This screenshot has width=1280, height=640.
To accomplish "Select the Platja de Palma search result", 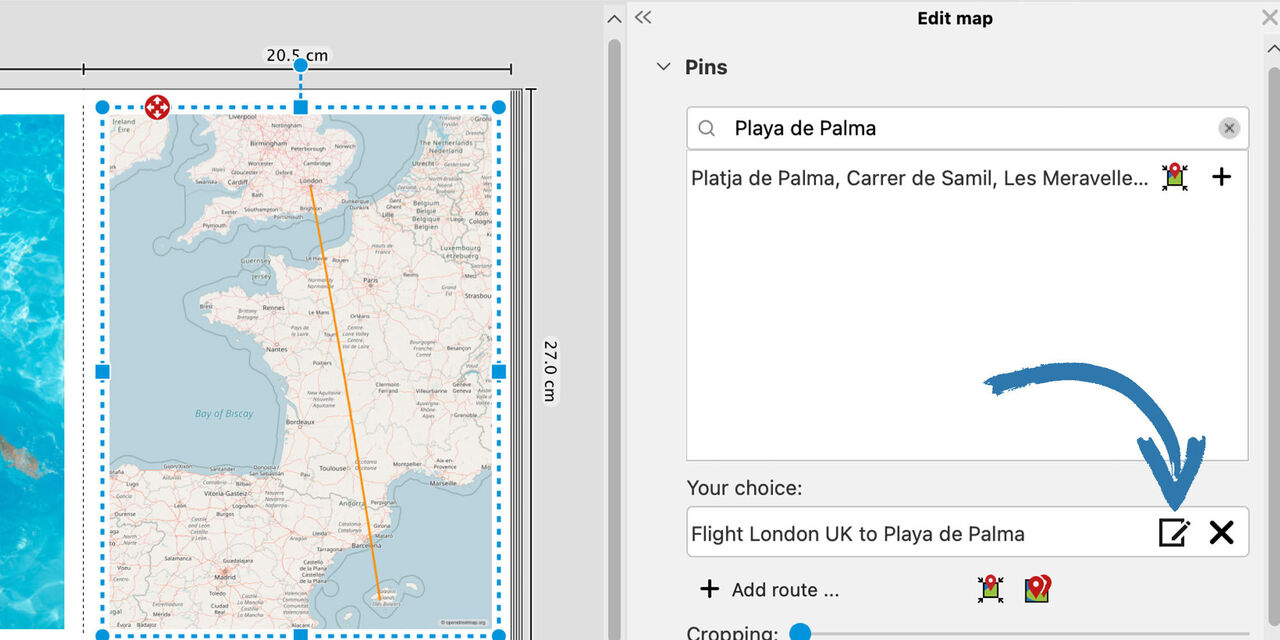I will coord(920,178).
